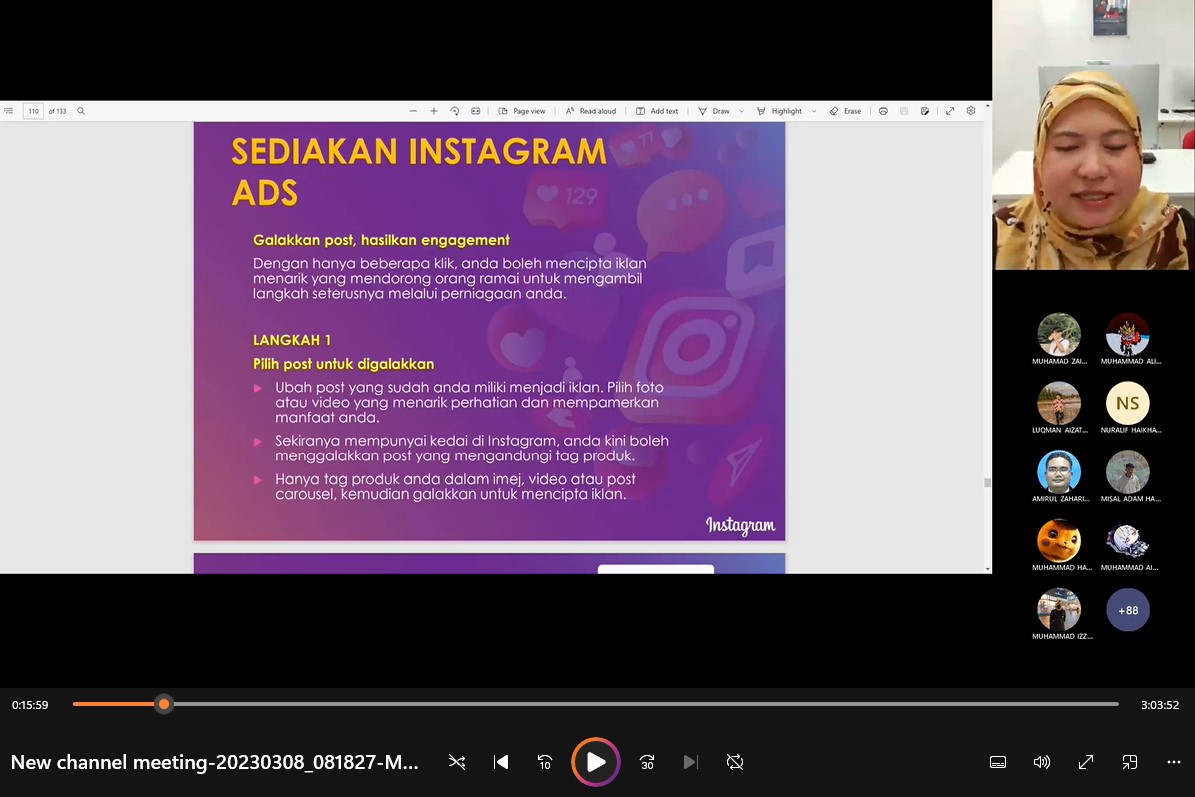
Task: Click the seek bar playhead
Action: [x=164, y=704]
